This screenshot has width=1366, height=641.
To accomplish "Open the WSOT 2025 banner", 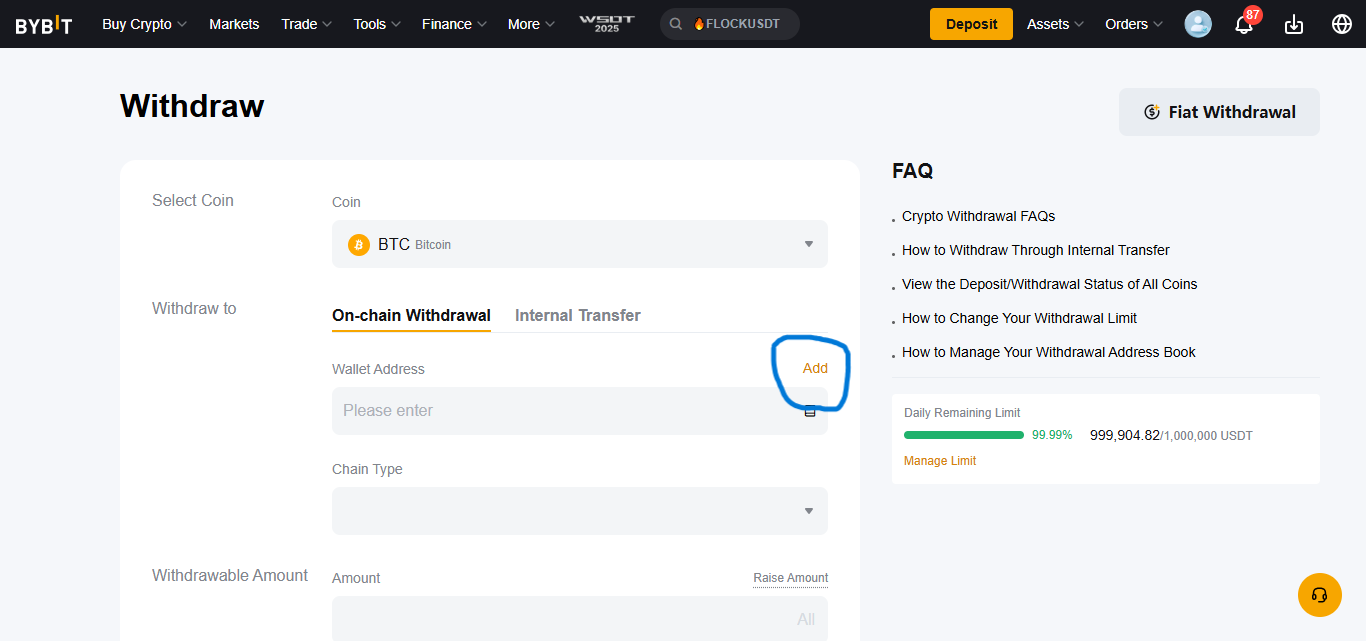I will pos(606,24).
